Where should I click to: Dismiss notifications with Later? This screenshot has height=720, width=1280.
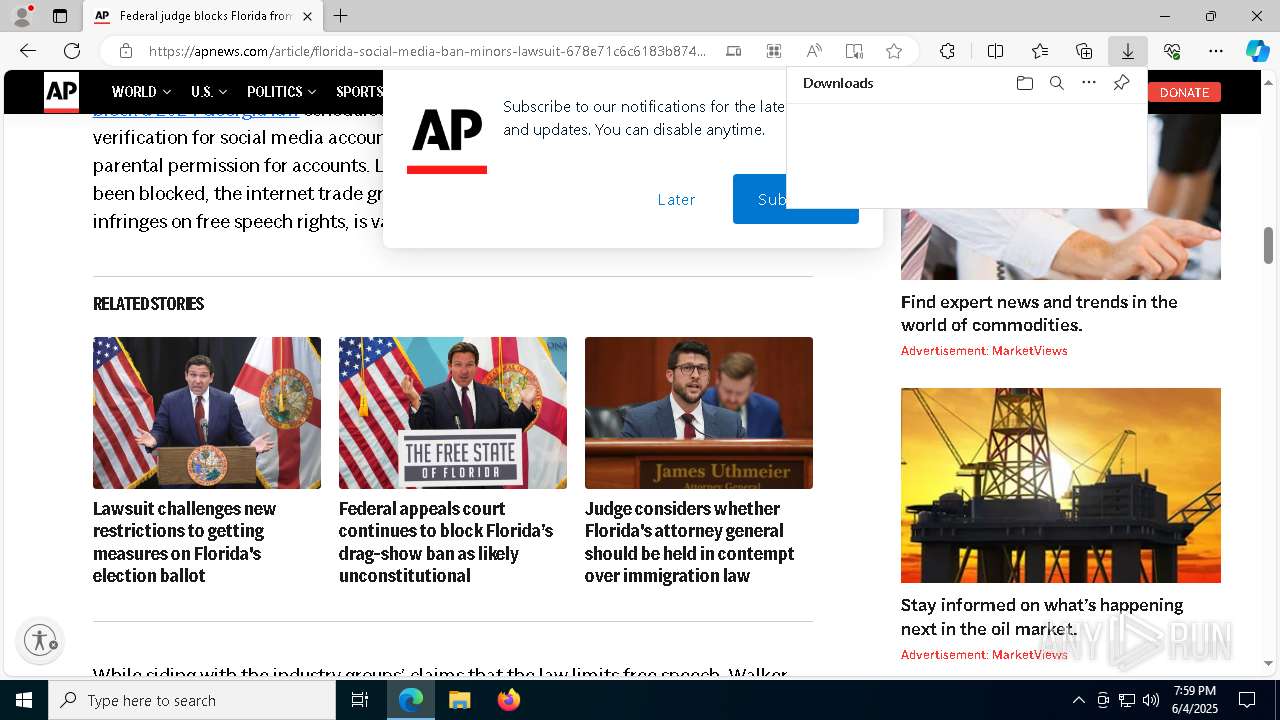pyautogui.click(x=676, y=199)
